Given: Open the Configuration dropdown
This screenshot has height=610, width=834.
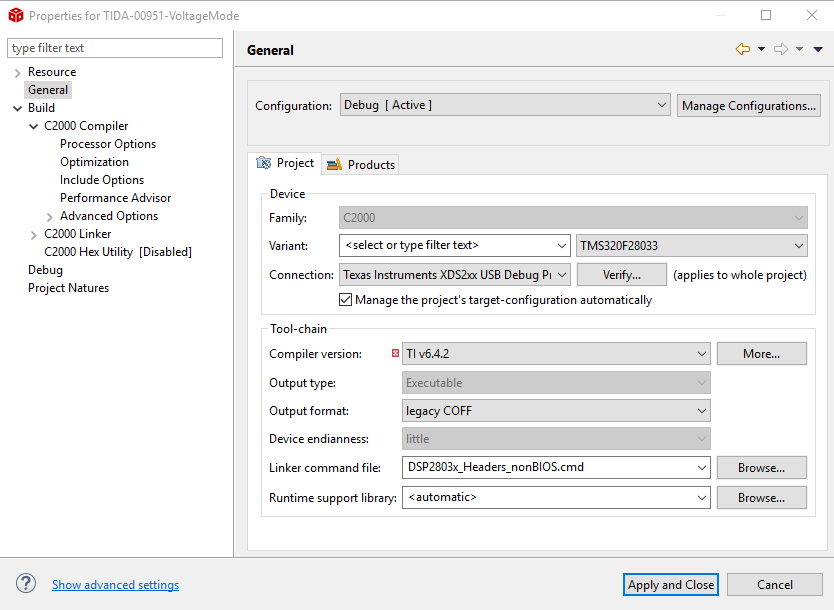Looking at the screenshot, I should tap(505, 105).
